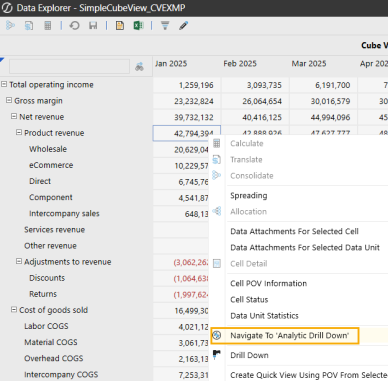The height and width of the screenshot is (381, 388).
Task: Click the binoculars search icon
Action: pyautogui.click(x=139, y=67)
